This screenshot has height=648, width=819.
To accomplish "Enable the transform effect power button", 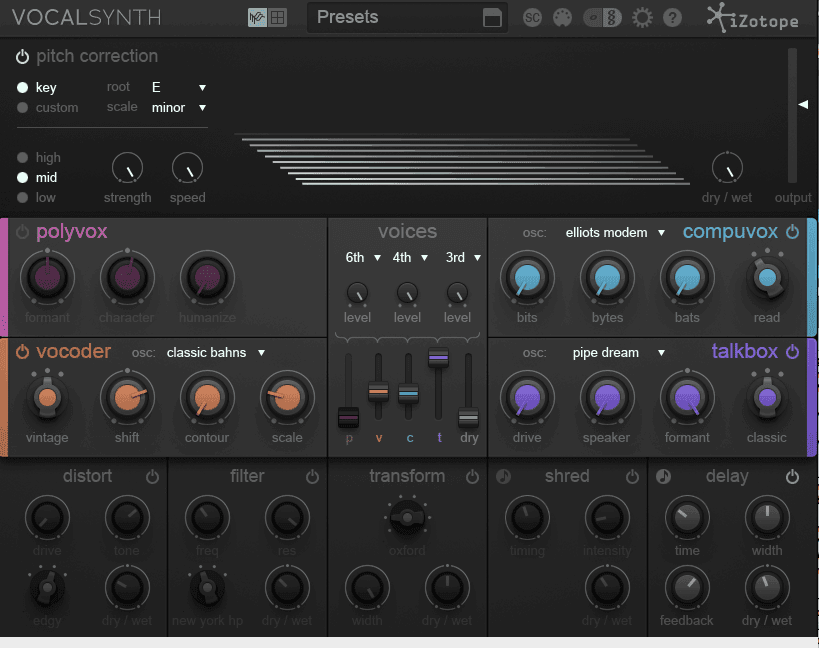I will click(472, 477).
